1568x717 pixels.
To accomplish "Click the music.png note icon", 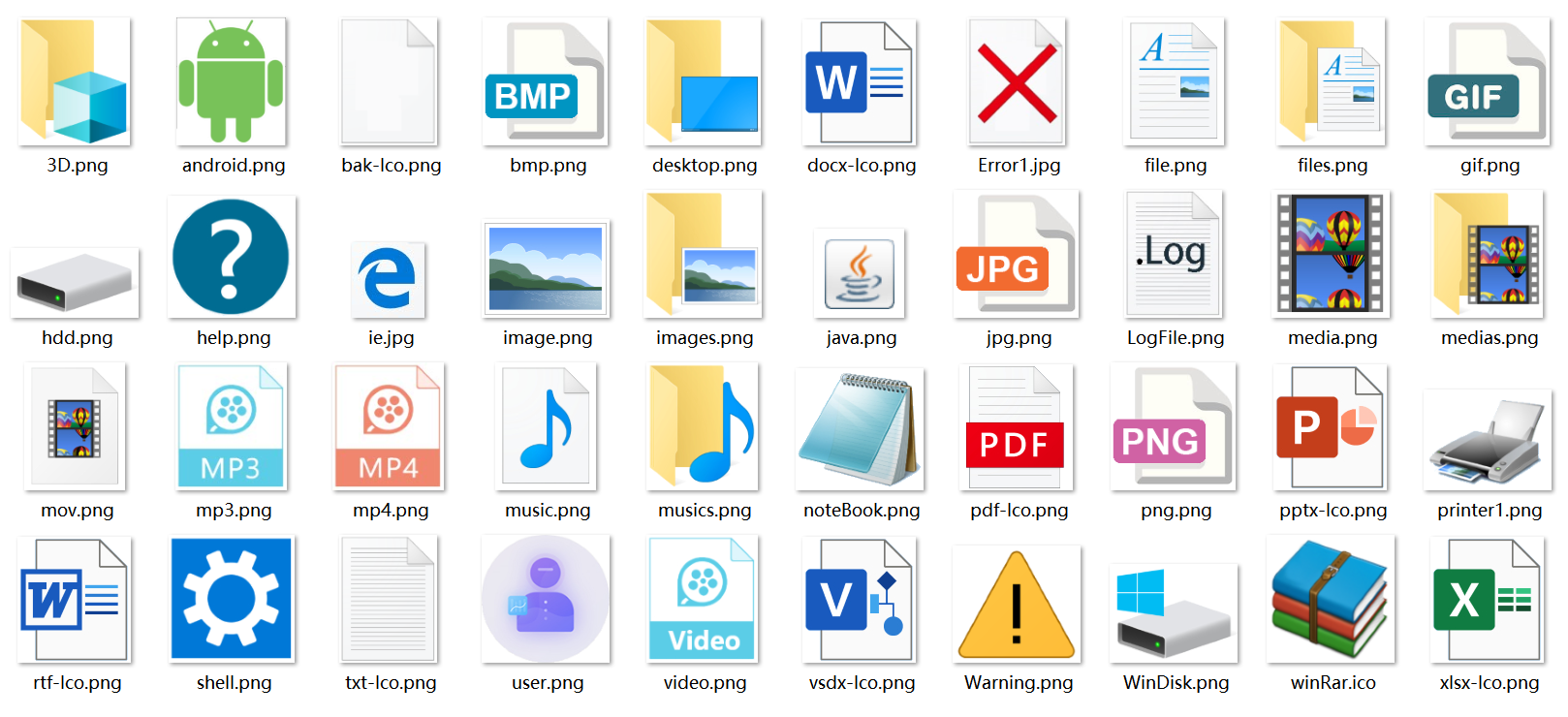I will [x=546, y=426].
